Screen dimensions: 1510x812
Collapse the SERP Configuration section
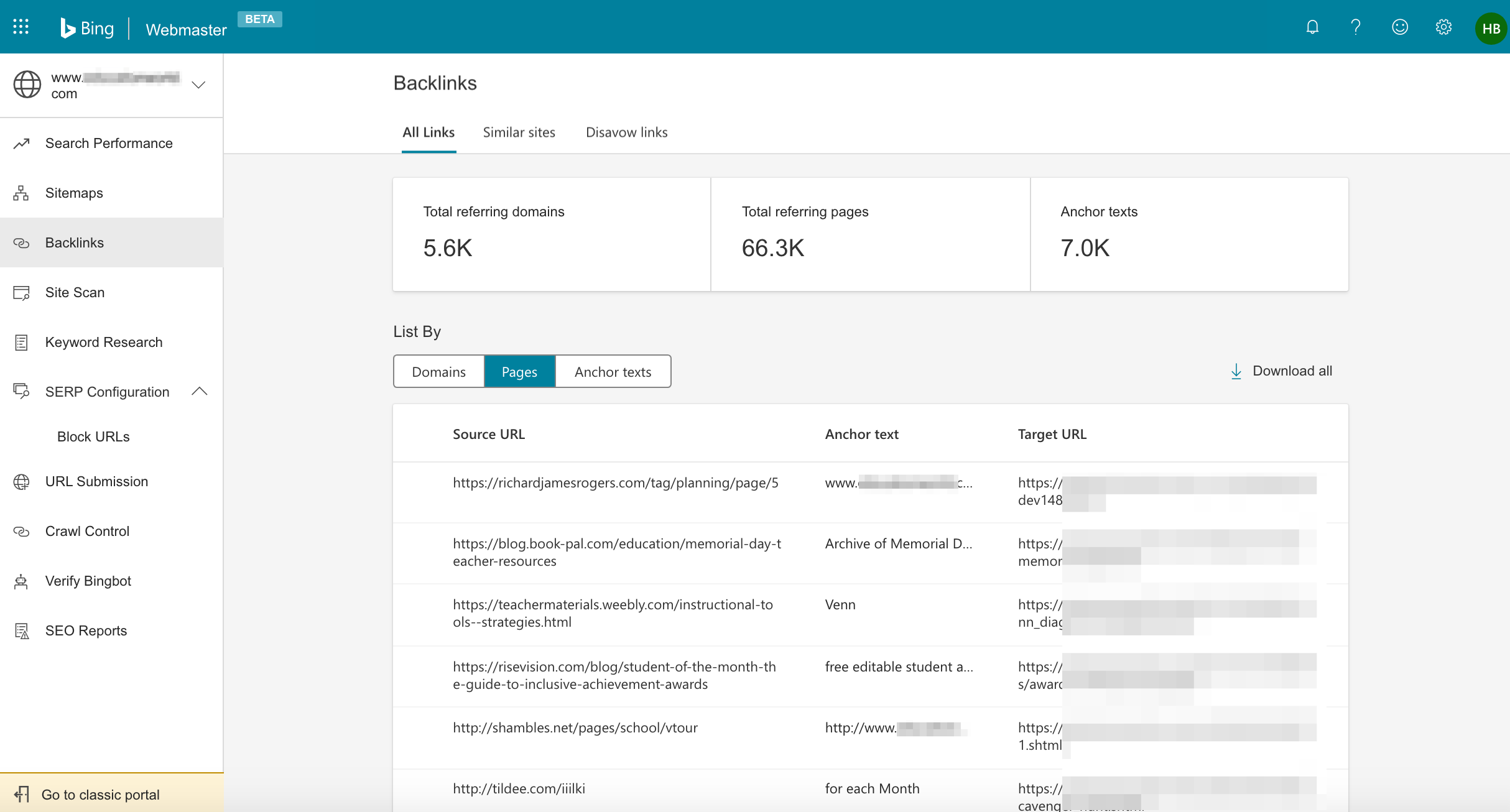pyautogui.click(x=200, y=392)
